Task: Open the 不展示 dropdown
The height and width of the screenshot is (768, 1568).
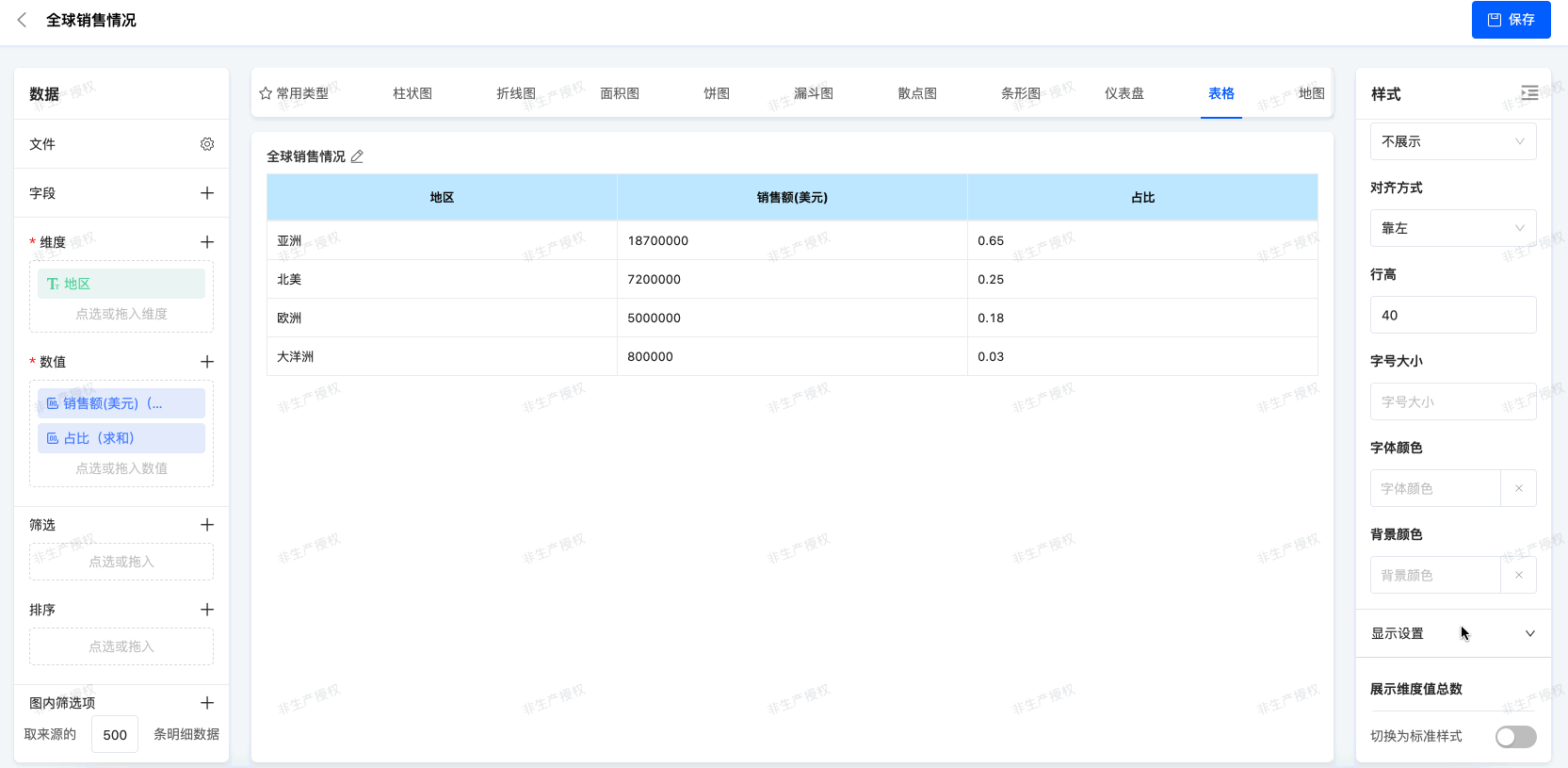Action: [1452, 141]
